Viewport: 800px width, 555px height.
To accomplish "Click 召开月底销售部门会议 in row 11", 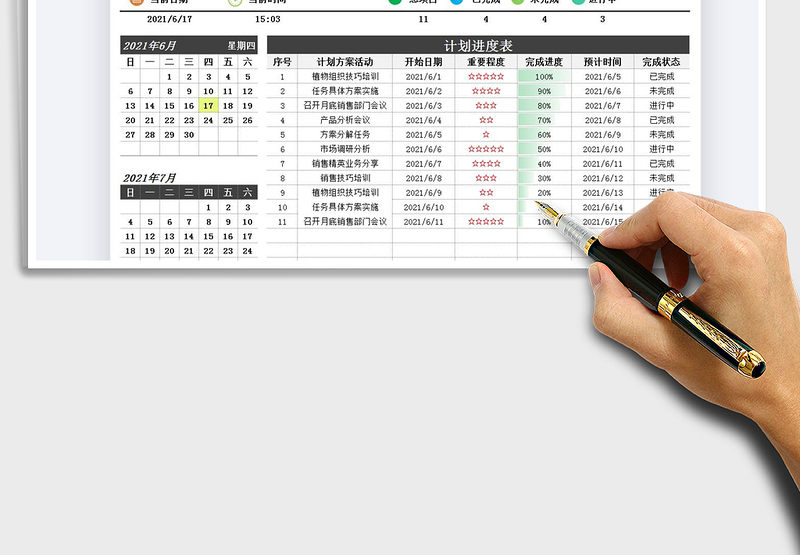I will click(345, 221).
